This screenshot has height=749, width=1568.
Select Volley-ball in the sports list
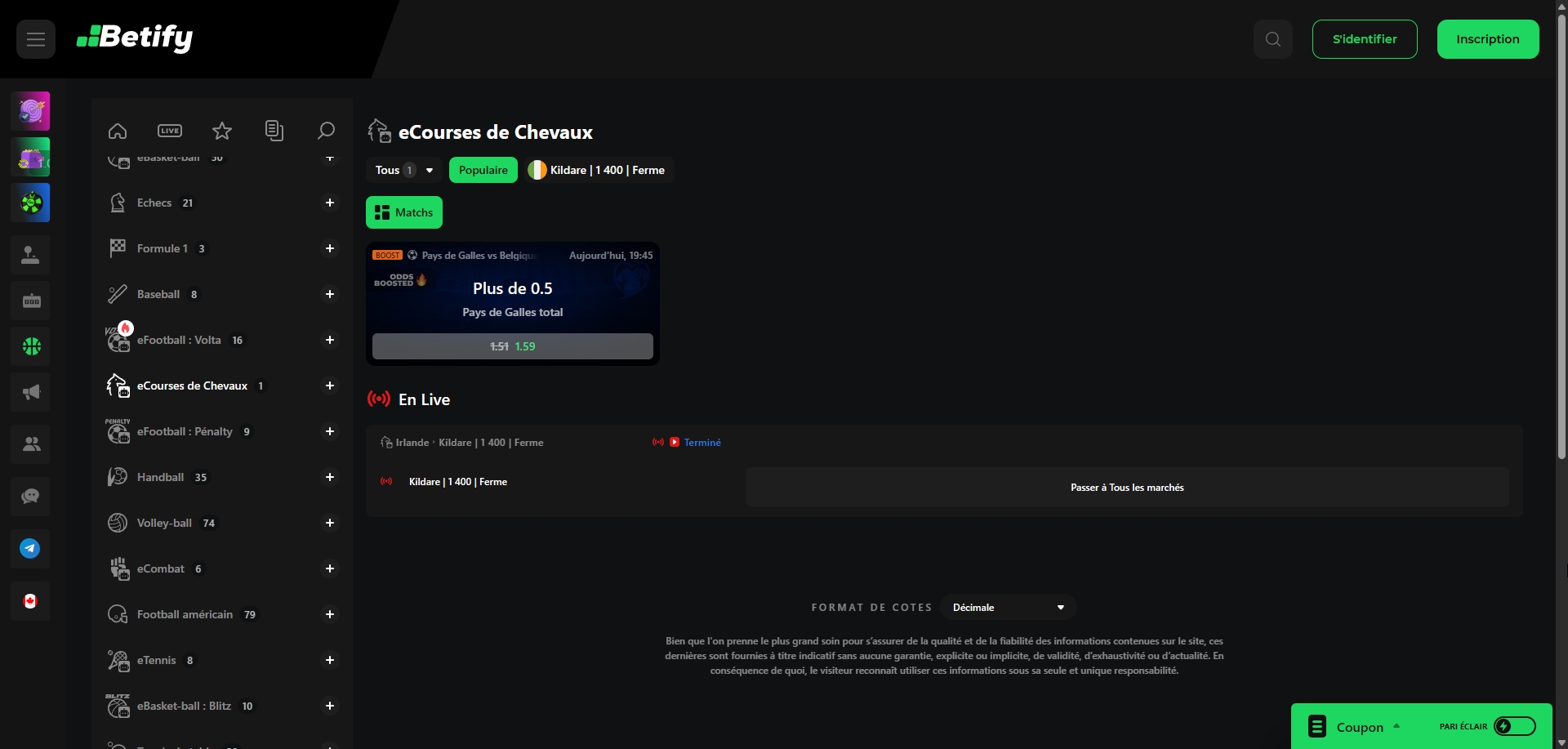tap(164, 523)
